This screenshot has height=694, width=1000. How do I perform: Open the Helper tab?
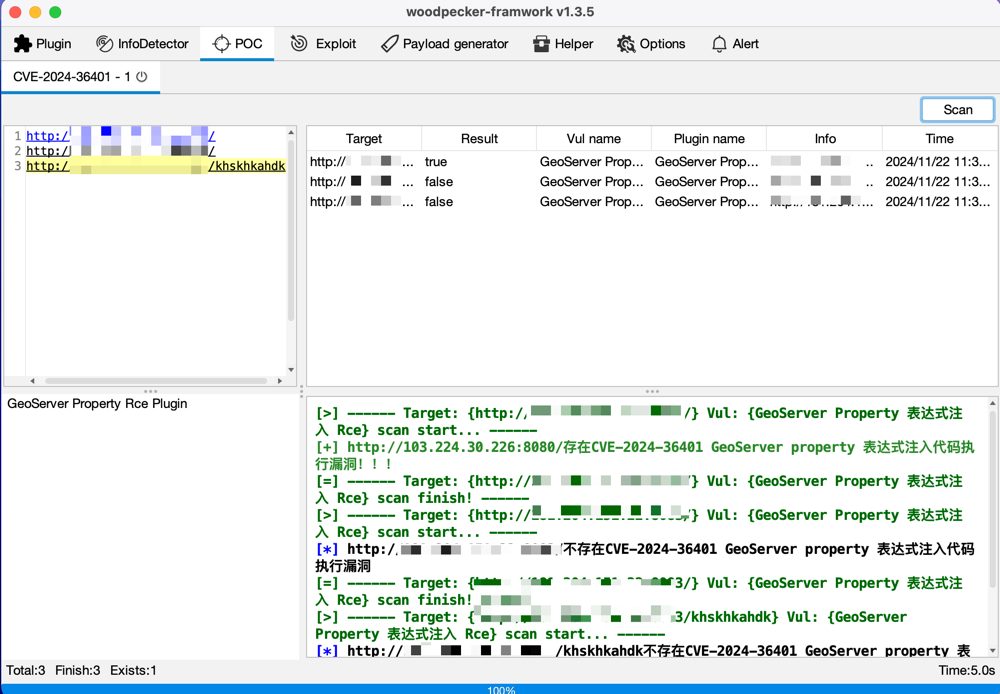(x=563, y=43)
